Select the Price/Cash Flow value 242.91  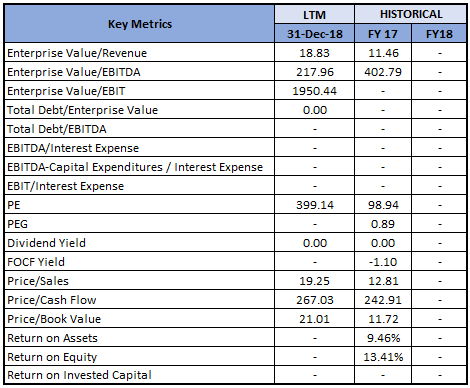pos(383,300)
